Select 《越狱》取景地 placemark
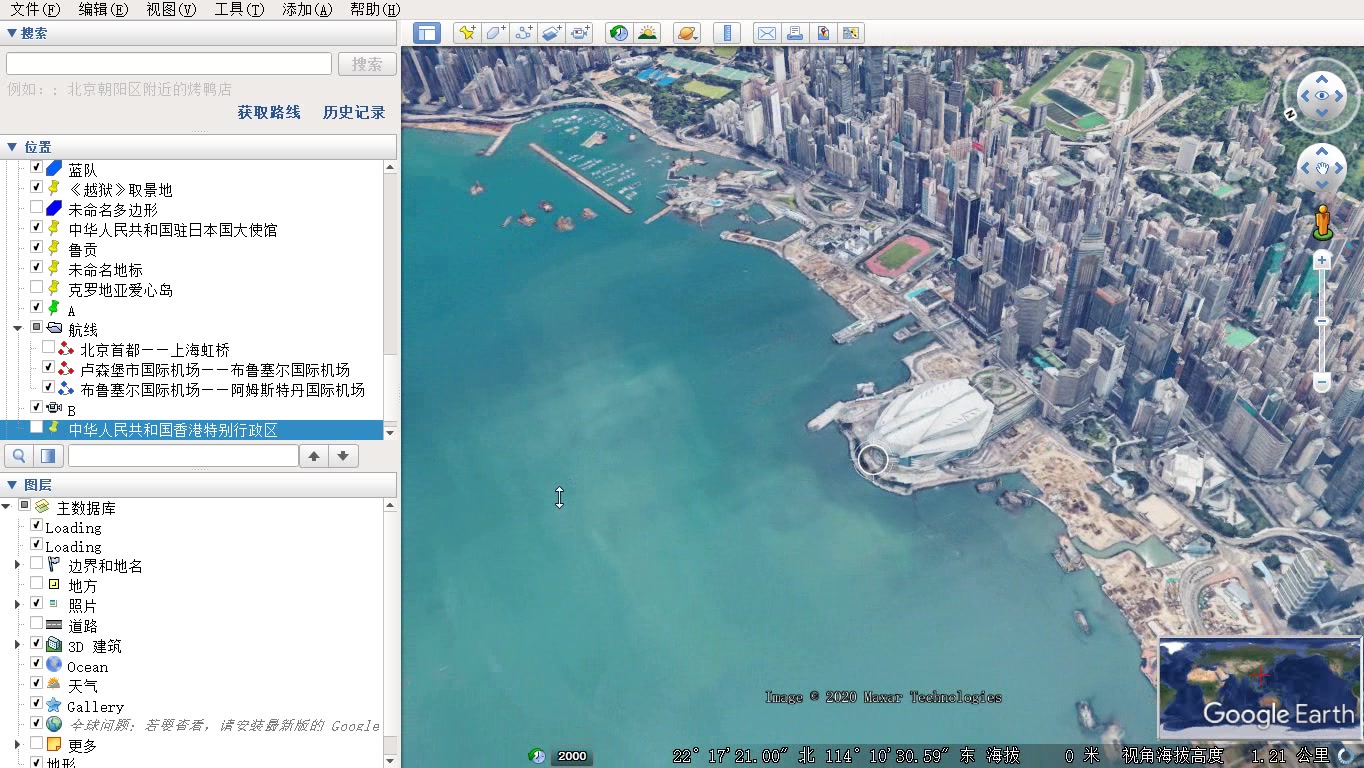Screen dimensions: 1364x768 tap(120, 190)
